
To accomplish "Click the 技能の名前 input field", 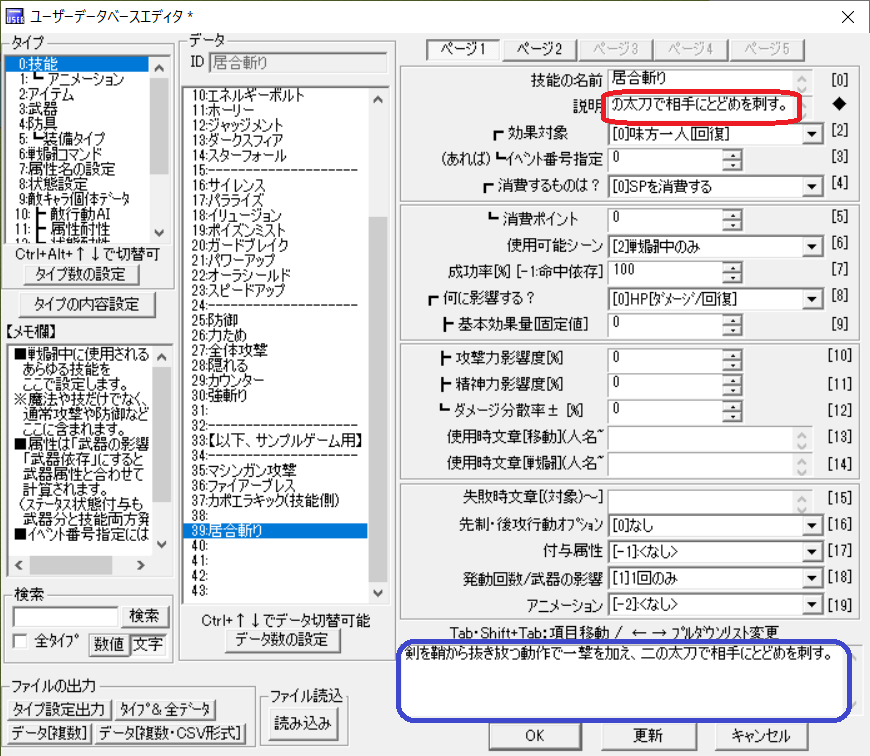I will coord(701,79).
